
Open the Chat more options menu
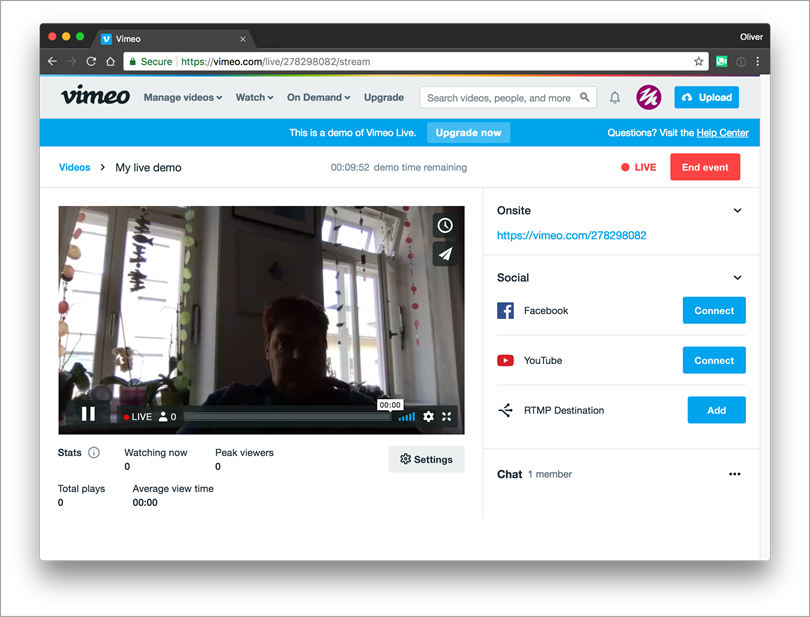coord(735,474)
